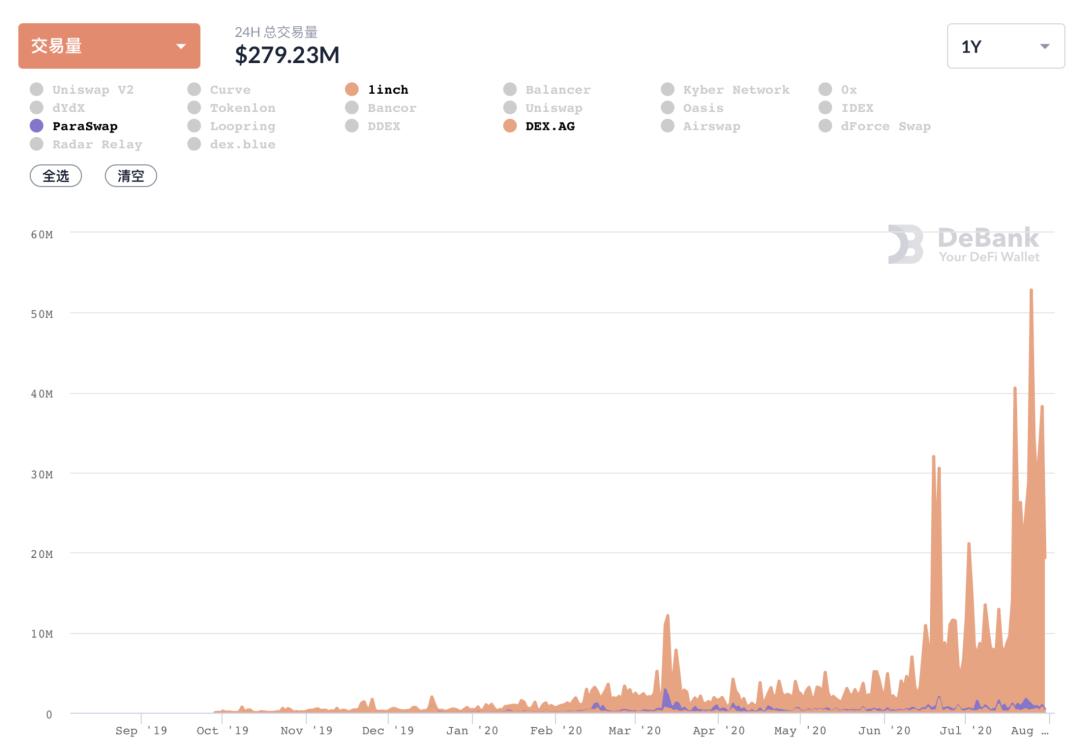The image size is (1080, 756).
Task: Click the Apr '20 x-axis label
Action: coord(718,731)
